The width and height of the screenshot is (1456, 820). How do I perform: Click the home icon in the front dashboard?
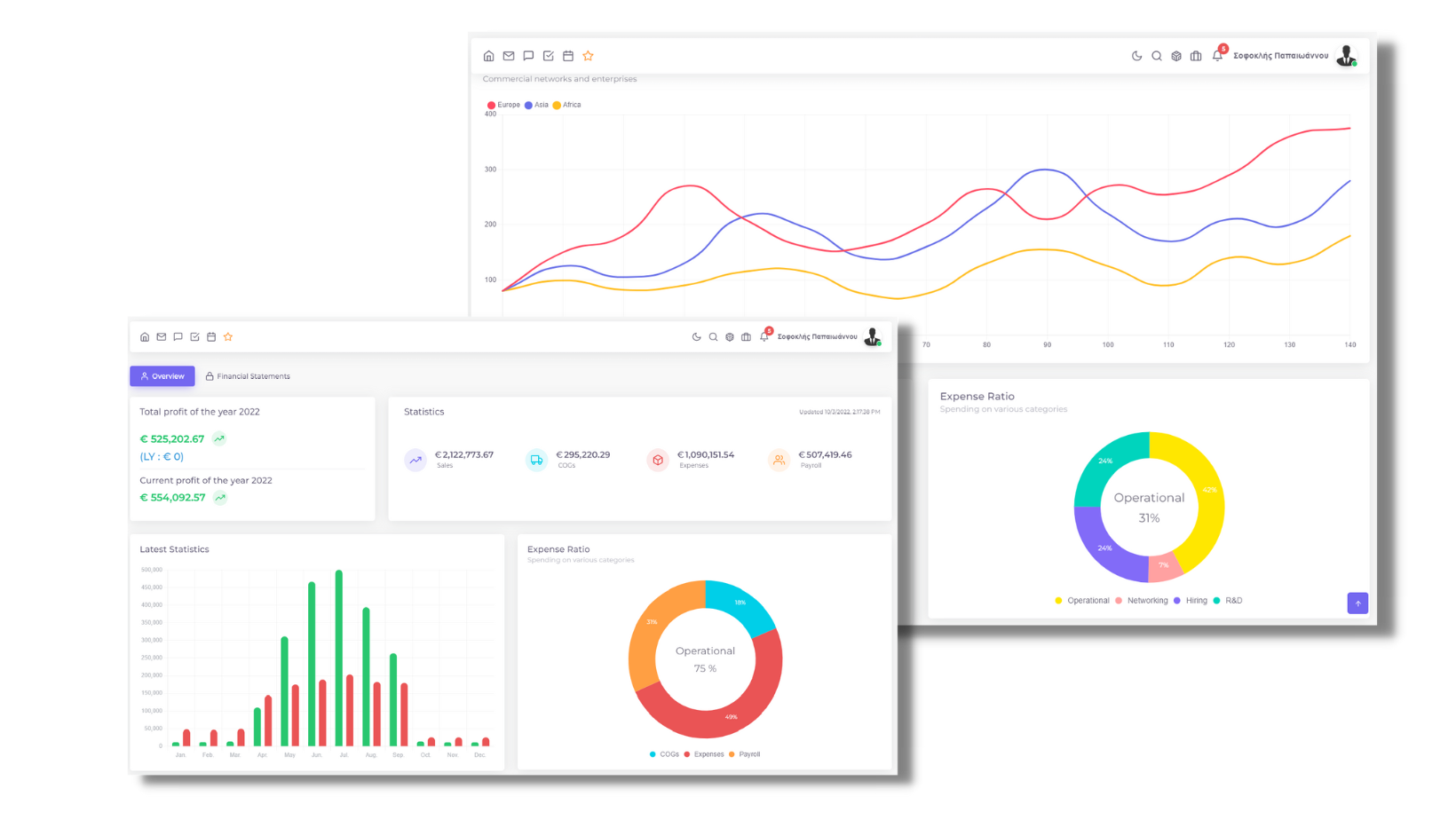(145, 337)
